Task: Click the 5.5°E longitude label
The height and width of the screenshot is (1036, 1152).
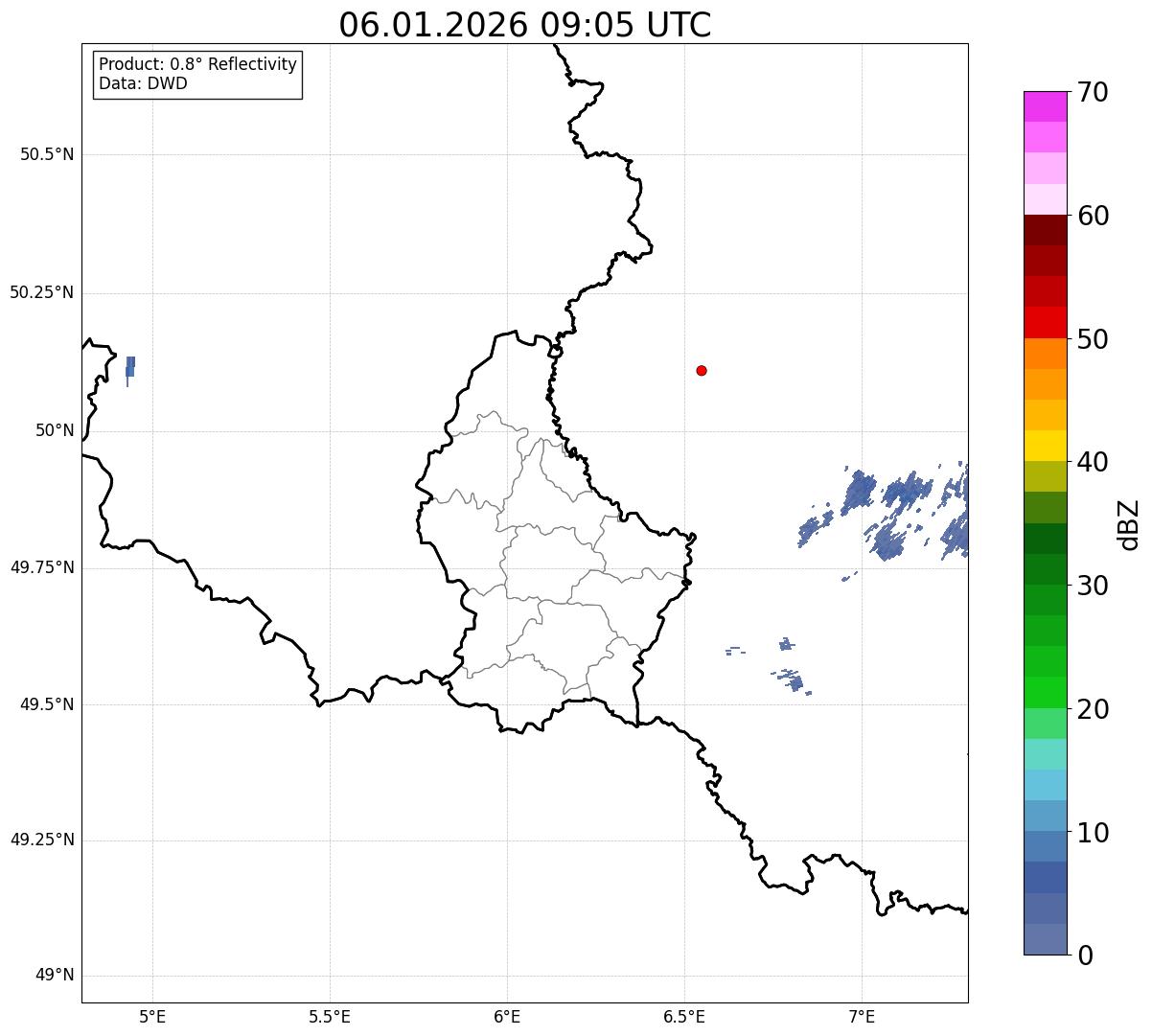Action: [330, 1016]
